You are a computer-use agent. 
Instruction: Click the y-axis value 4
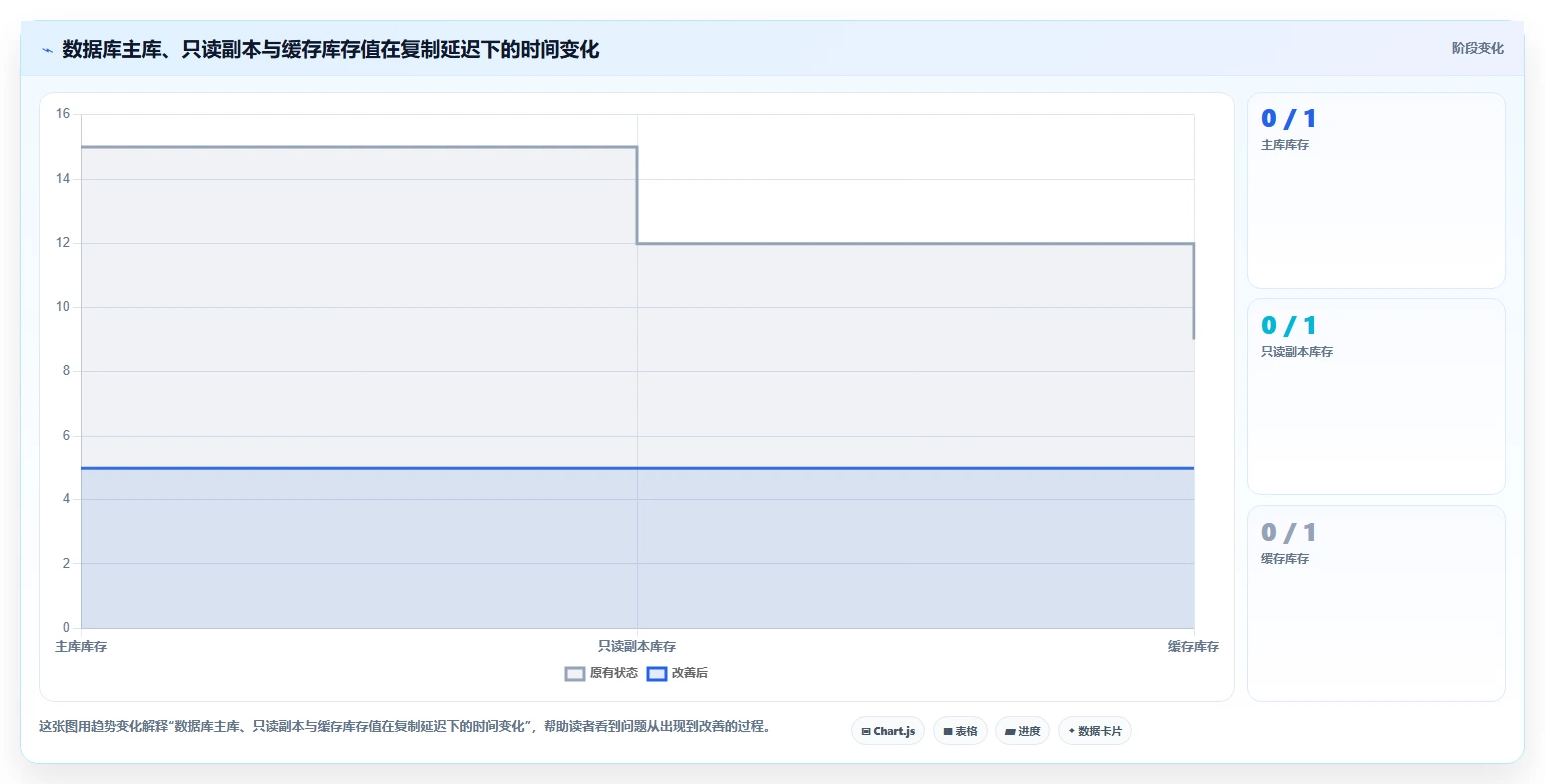(67, 499)
